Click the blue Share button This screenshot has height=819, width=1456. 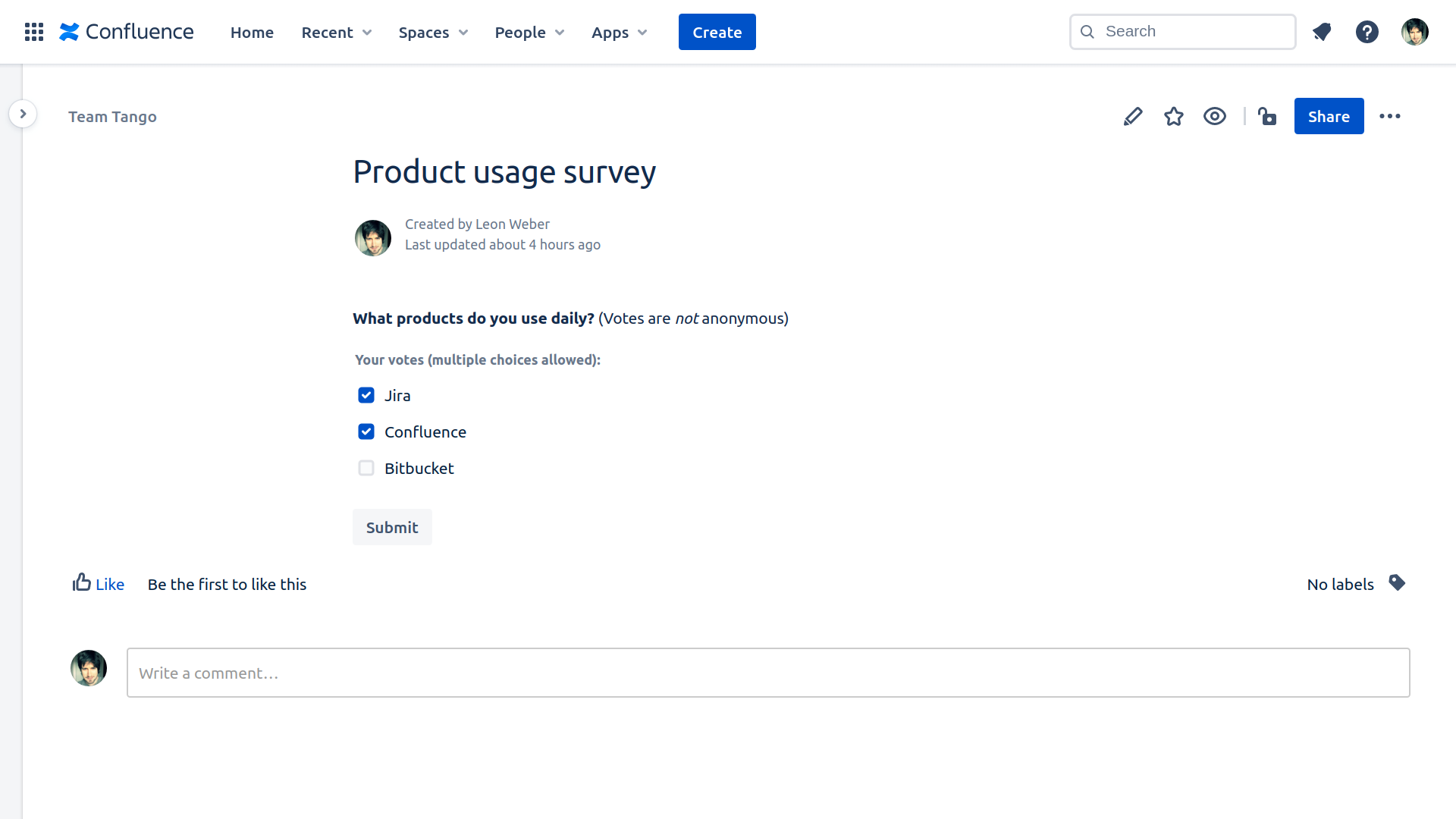tap(1329, 116)
